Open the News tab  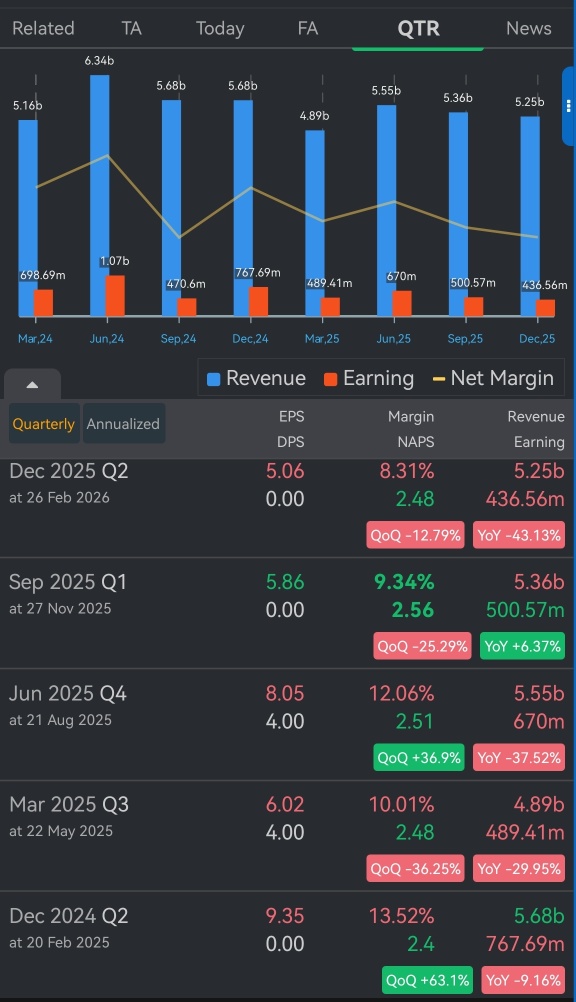pyautogui.click(x=529, y=28)
